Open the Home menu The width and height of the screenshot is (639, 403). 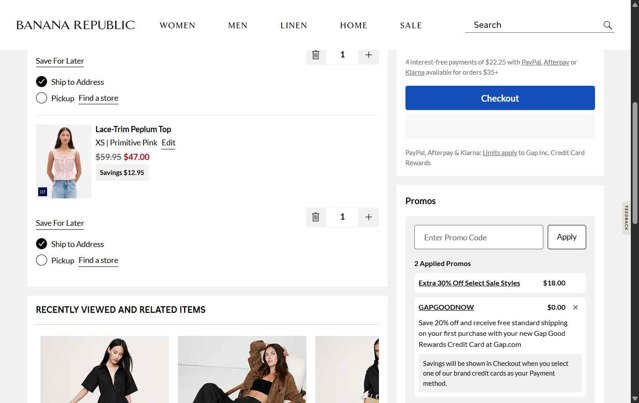pyautogui.click(x=353, y=25)
